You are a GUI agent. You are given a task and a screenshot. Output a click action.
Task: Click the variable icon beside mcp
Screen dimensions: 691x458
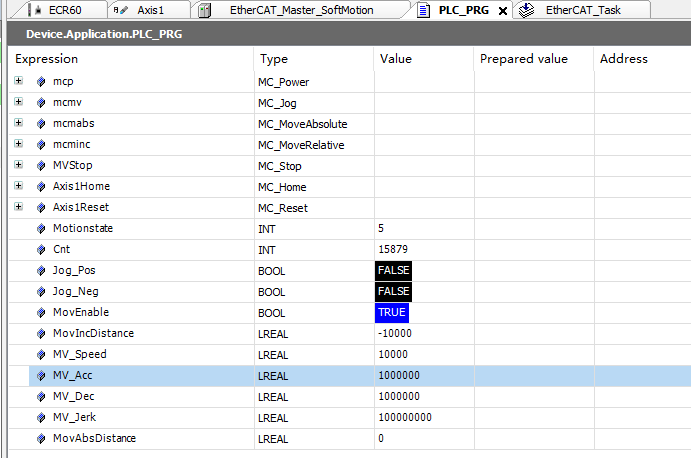pyautogui.click(x=41, y=82)
